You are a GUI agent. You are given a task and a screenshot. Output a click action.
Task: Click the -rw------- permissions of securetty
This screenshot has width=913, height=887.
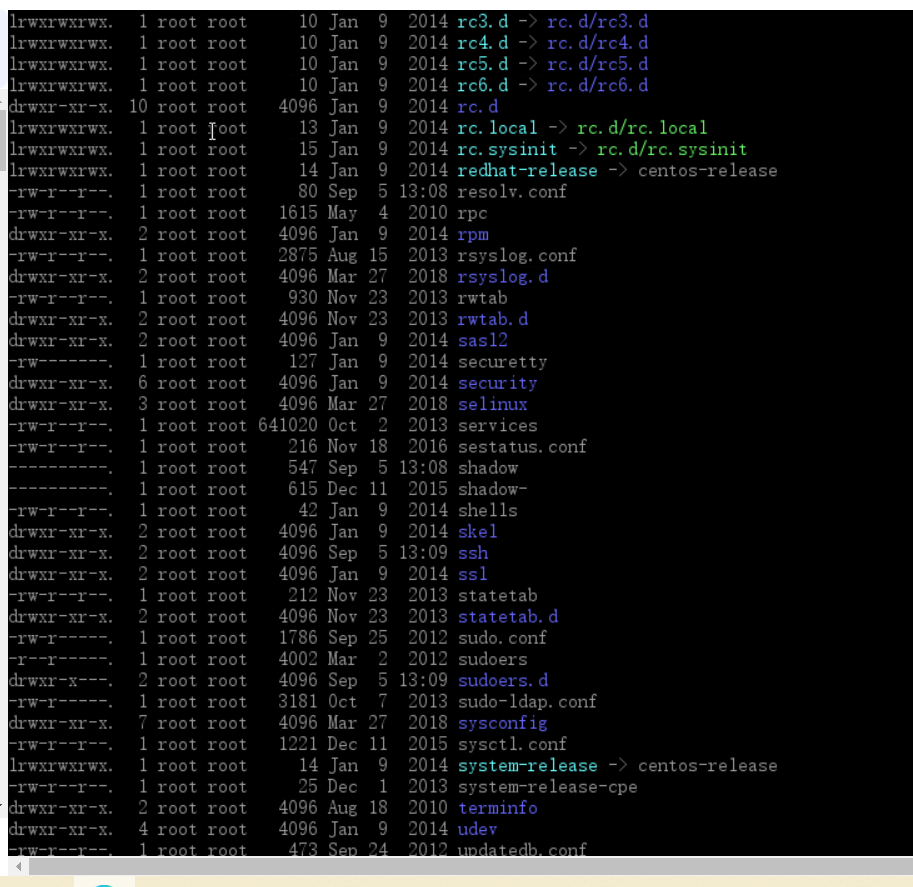point(61,362)
